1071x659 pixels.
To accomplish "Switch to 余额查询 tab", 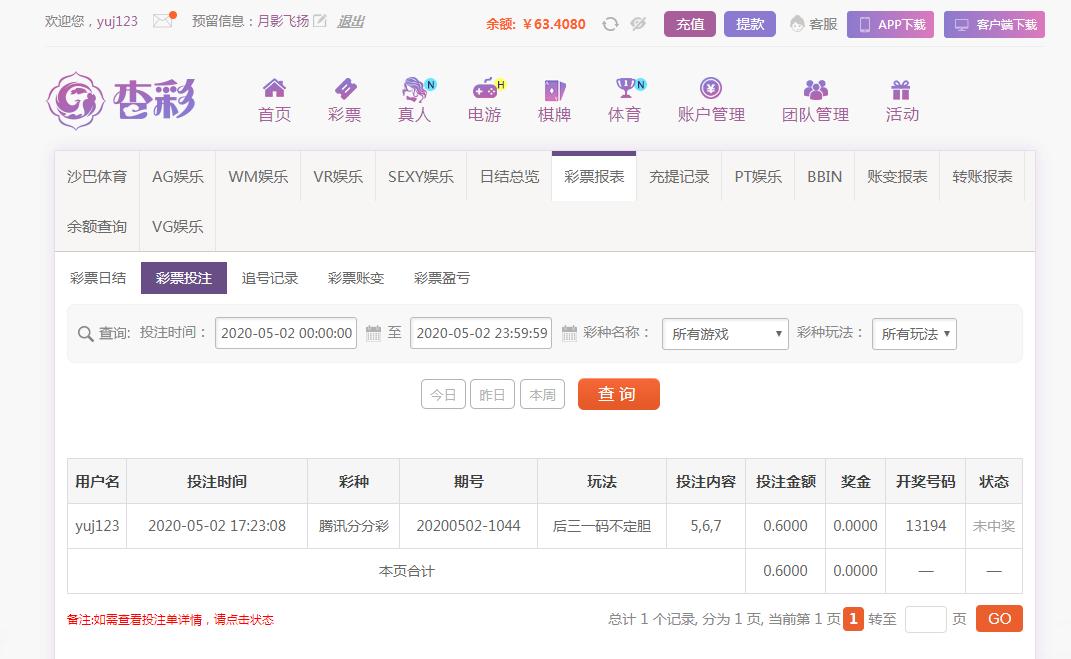I will pos(97,226).
